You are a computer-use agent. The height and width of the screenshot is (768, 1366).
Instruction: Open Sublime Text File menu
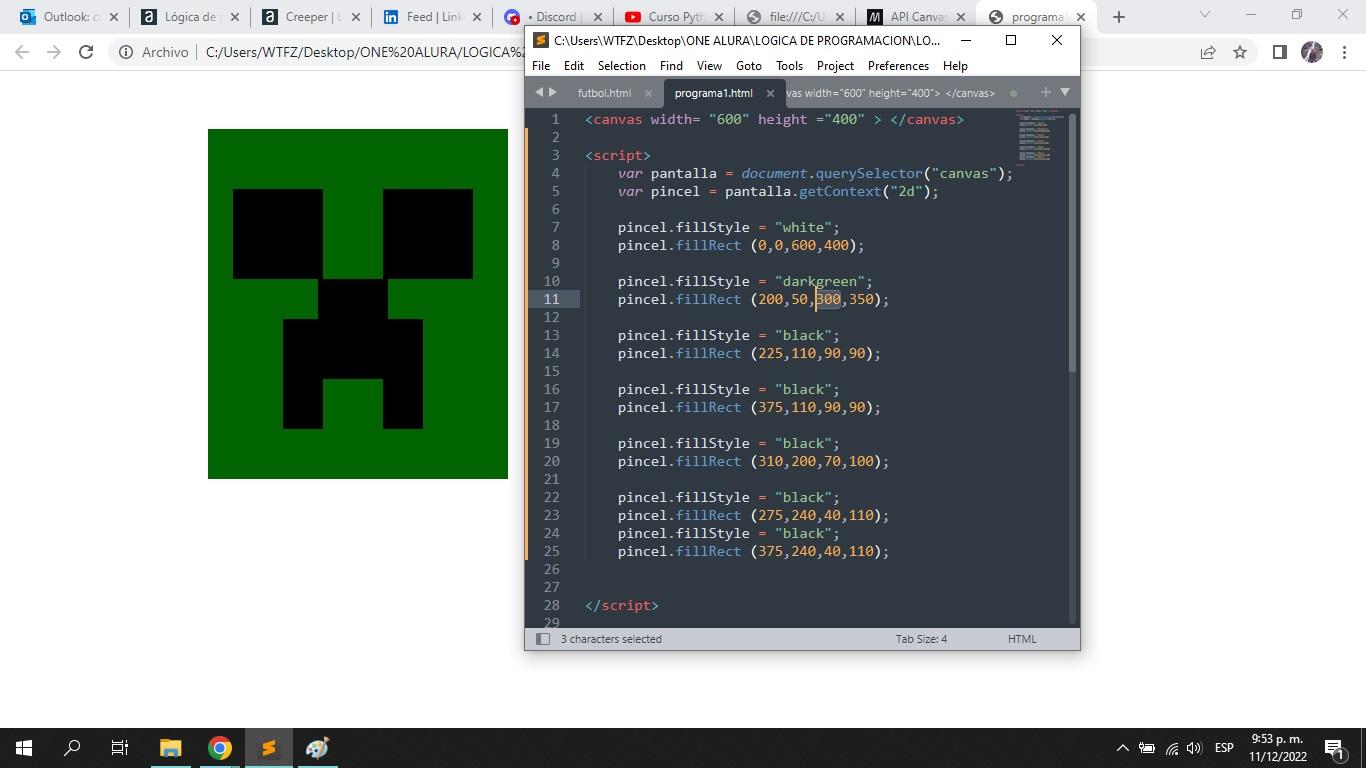[x=541, y=65]
